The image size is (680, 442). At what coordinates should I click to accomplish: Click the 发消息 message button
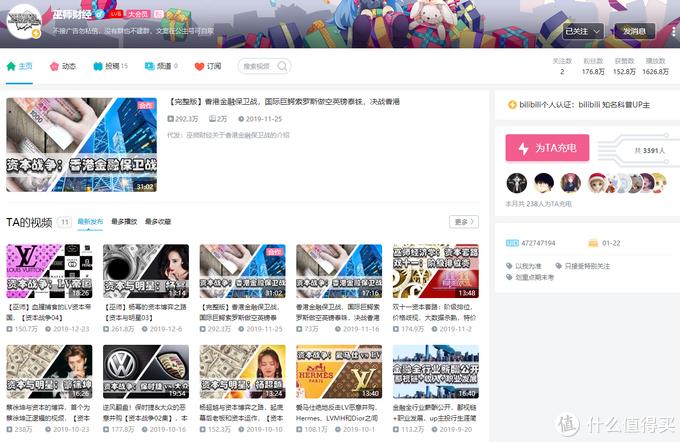(634, 31)
